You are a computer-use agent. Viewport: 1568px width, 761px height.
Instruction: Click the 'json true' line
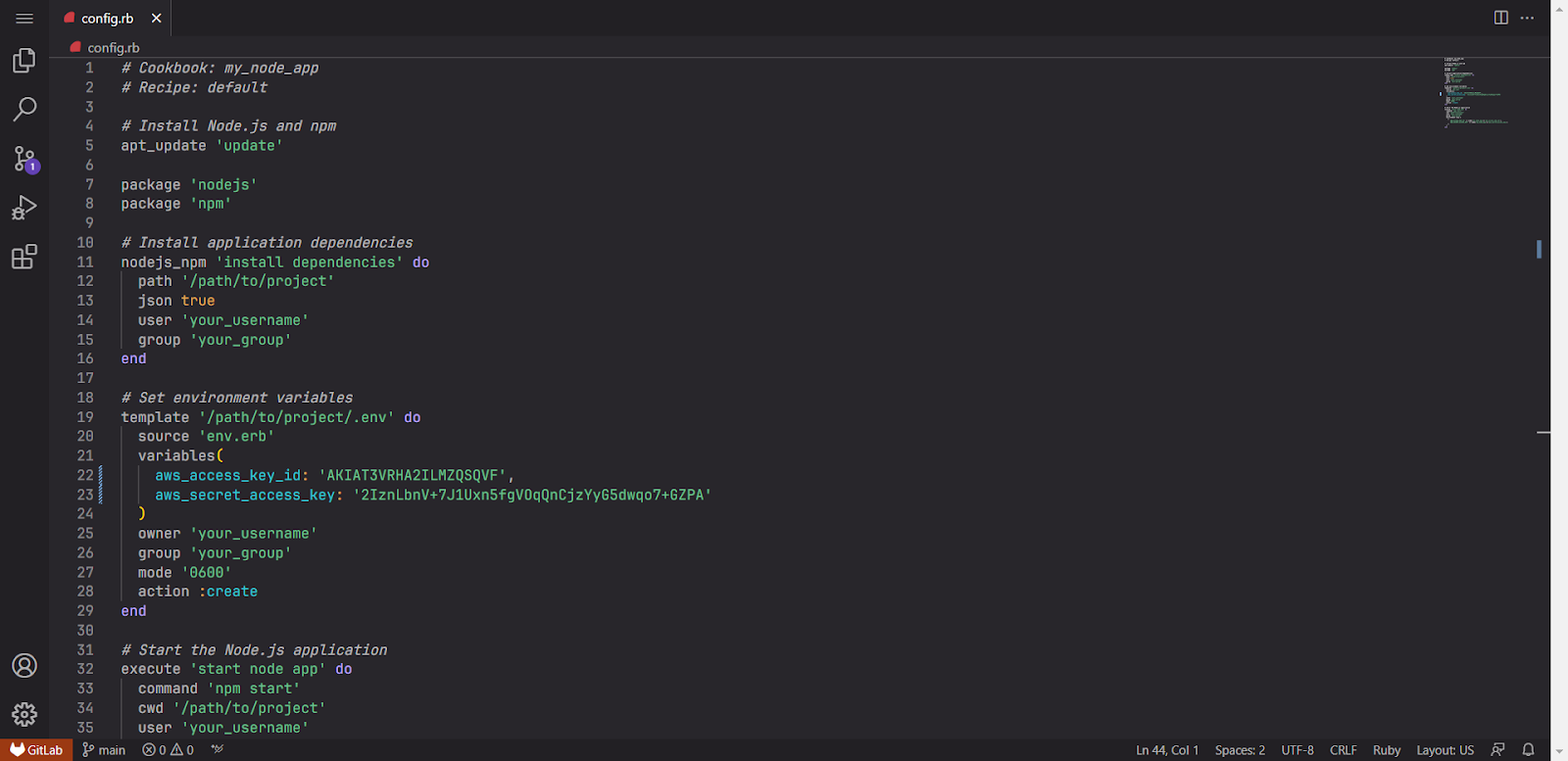tap(176, 301)
